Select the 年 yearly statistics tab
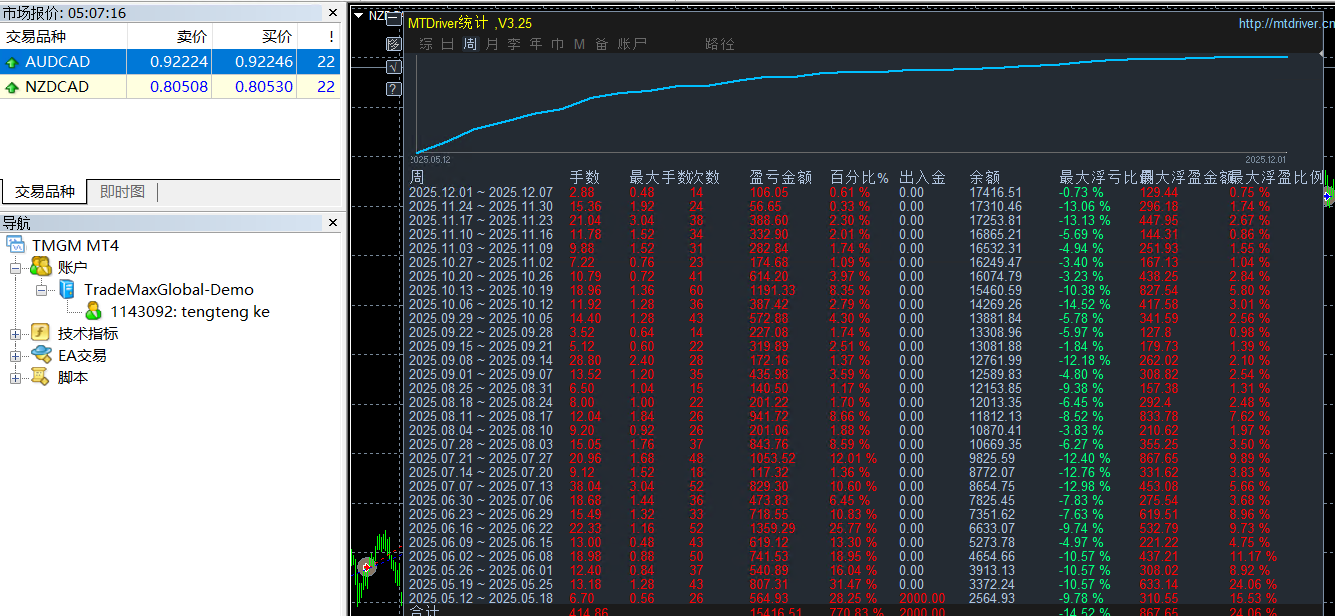1335x616 pixels. point(535,44)
